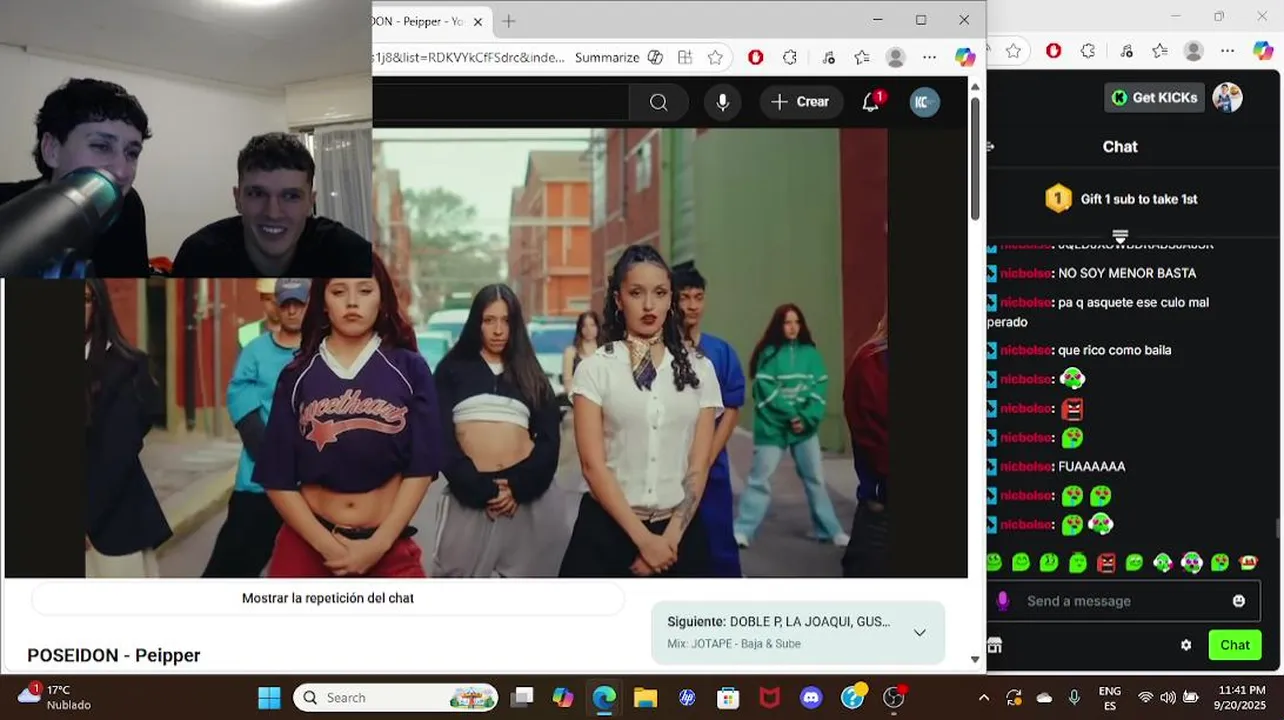
Task: Show hidden tray icons chevron
Action: [984, 698]
